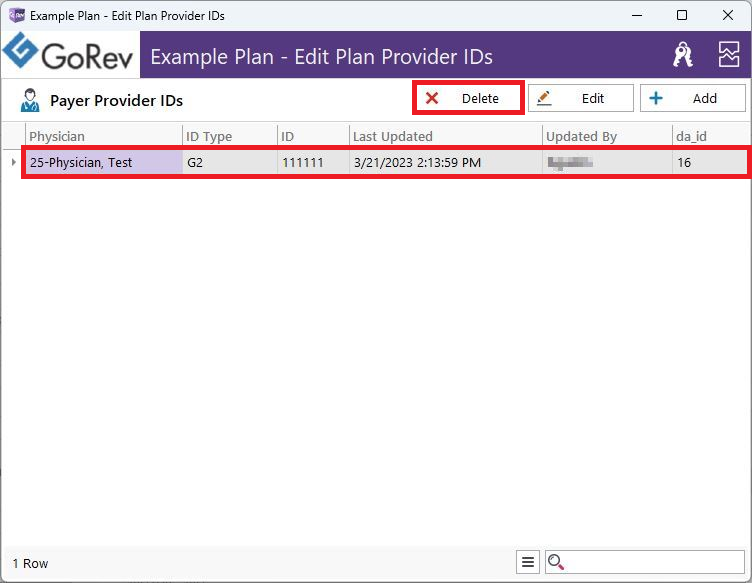This screenshot has height=583, width=752.
Task: Click the app icon in title bar
Action: (x=17, y=15)
